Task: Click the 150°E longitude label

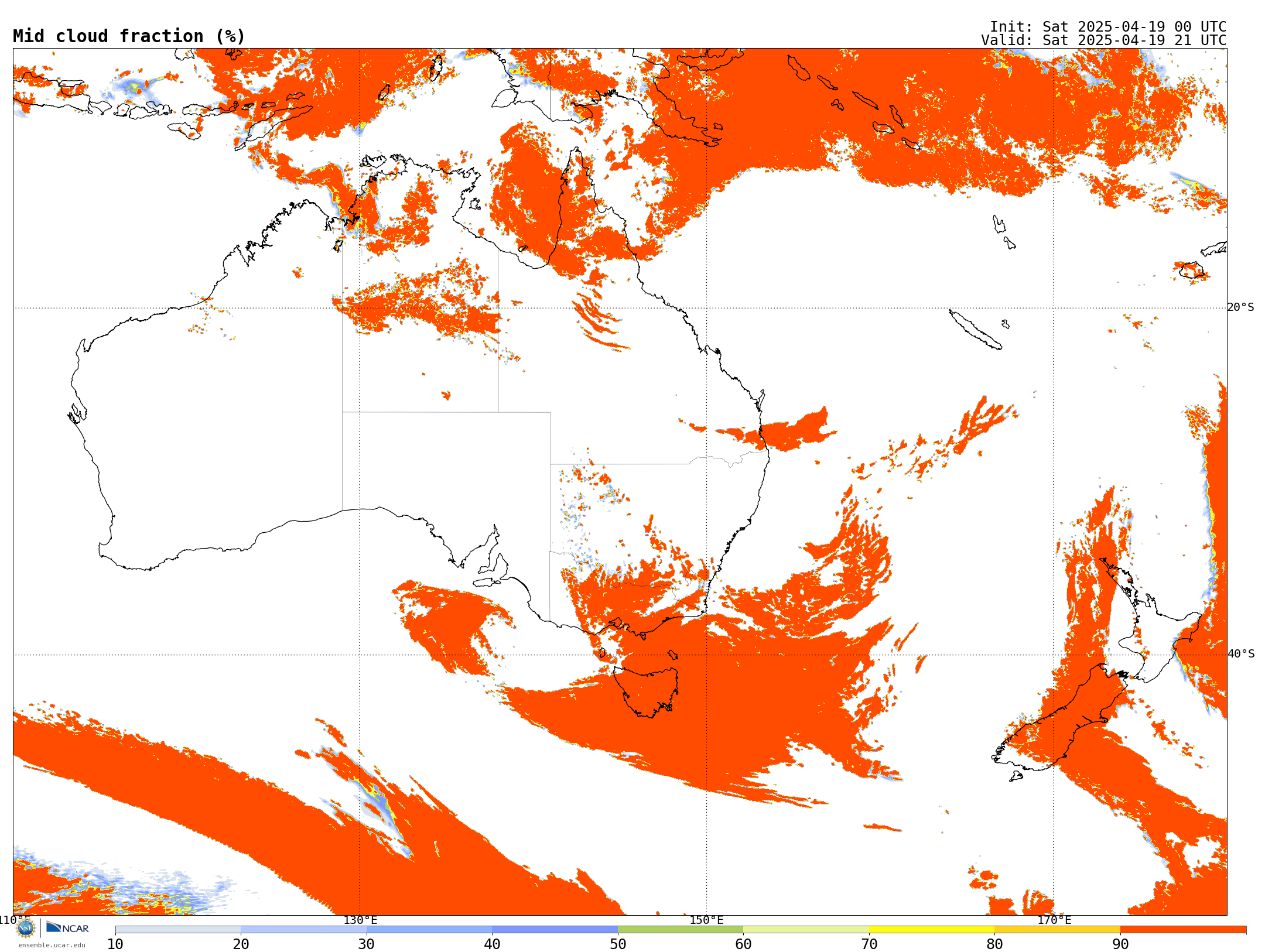Action: click(706, 920)
